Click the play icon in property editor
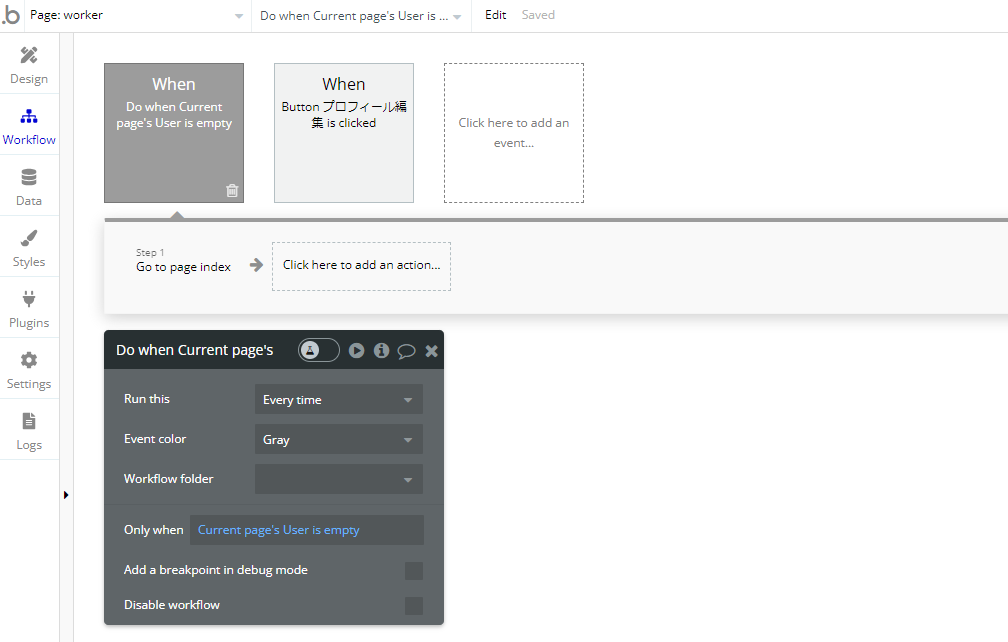 point(356,350)
